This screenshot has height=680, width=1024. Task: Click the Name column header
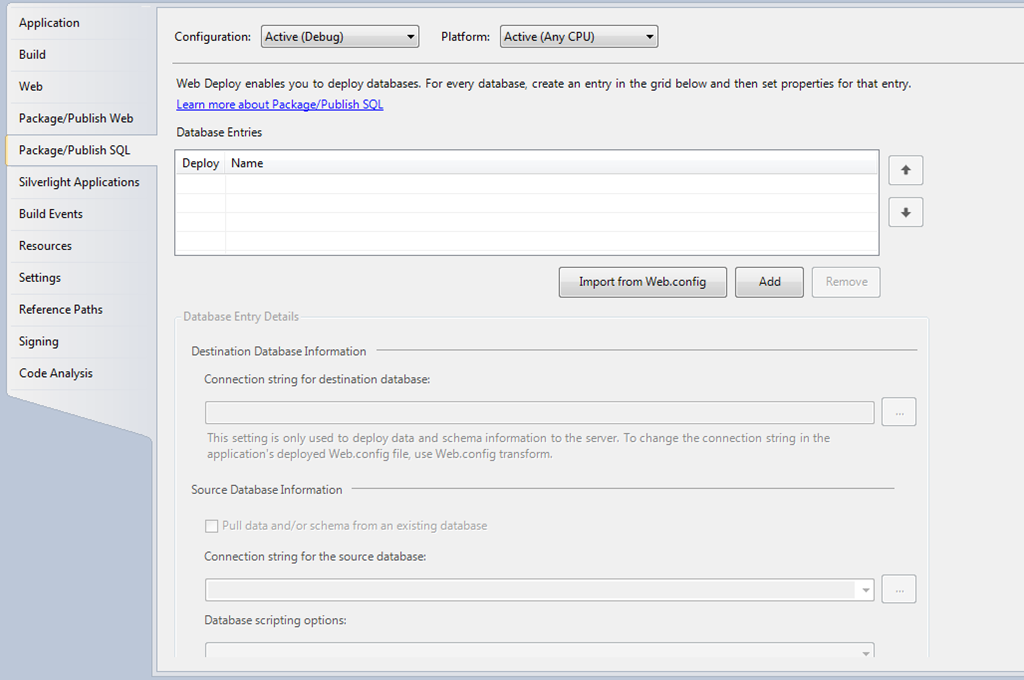(552, 163)
